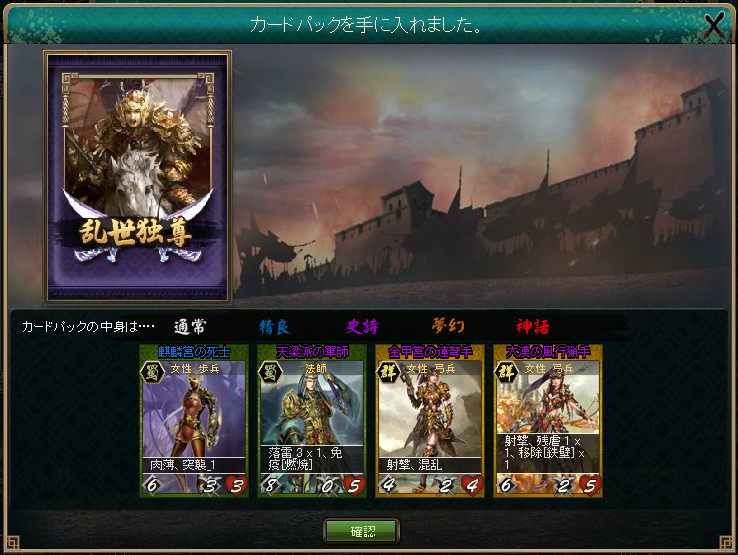Screen dimensions: 738x555
Task: Select the 麒麟営の死士 card
Action: [x=194, y=420]
